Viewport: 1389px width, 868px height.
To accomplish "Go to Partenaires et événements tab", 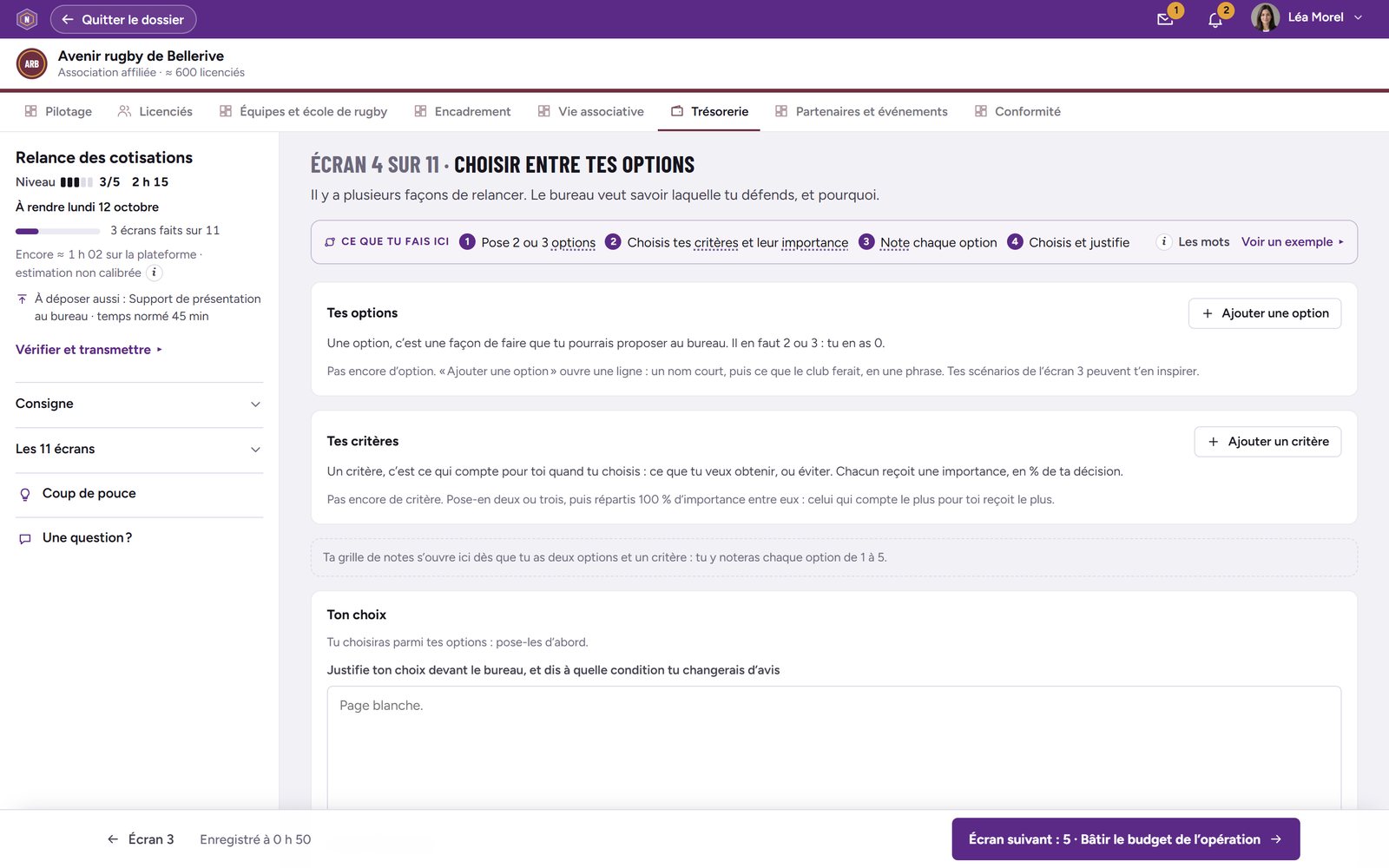I will (861, 111).
